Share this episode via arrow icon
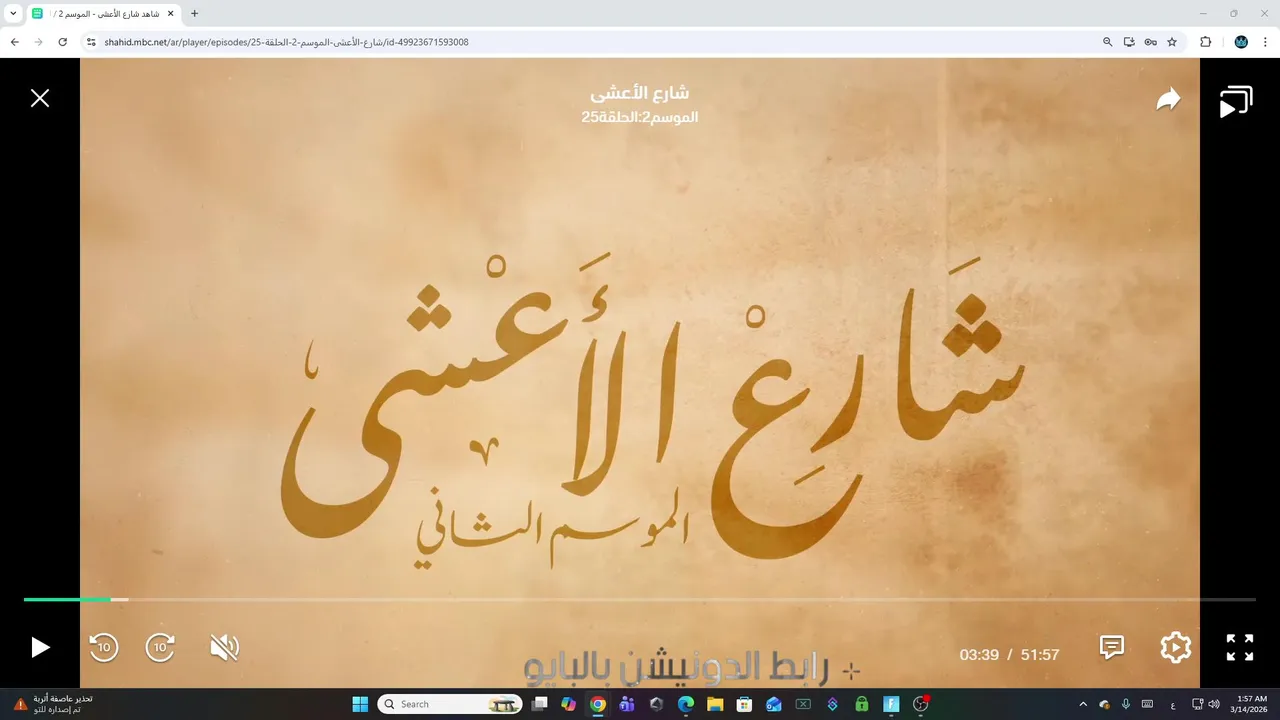This screenshot has height=720, width=1280. [1168, 99]
